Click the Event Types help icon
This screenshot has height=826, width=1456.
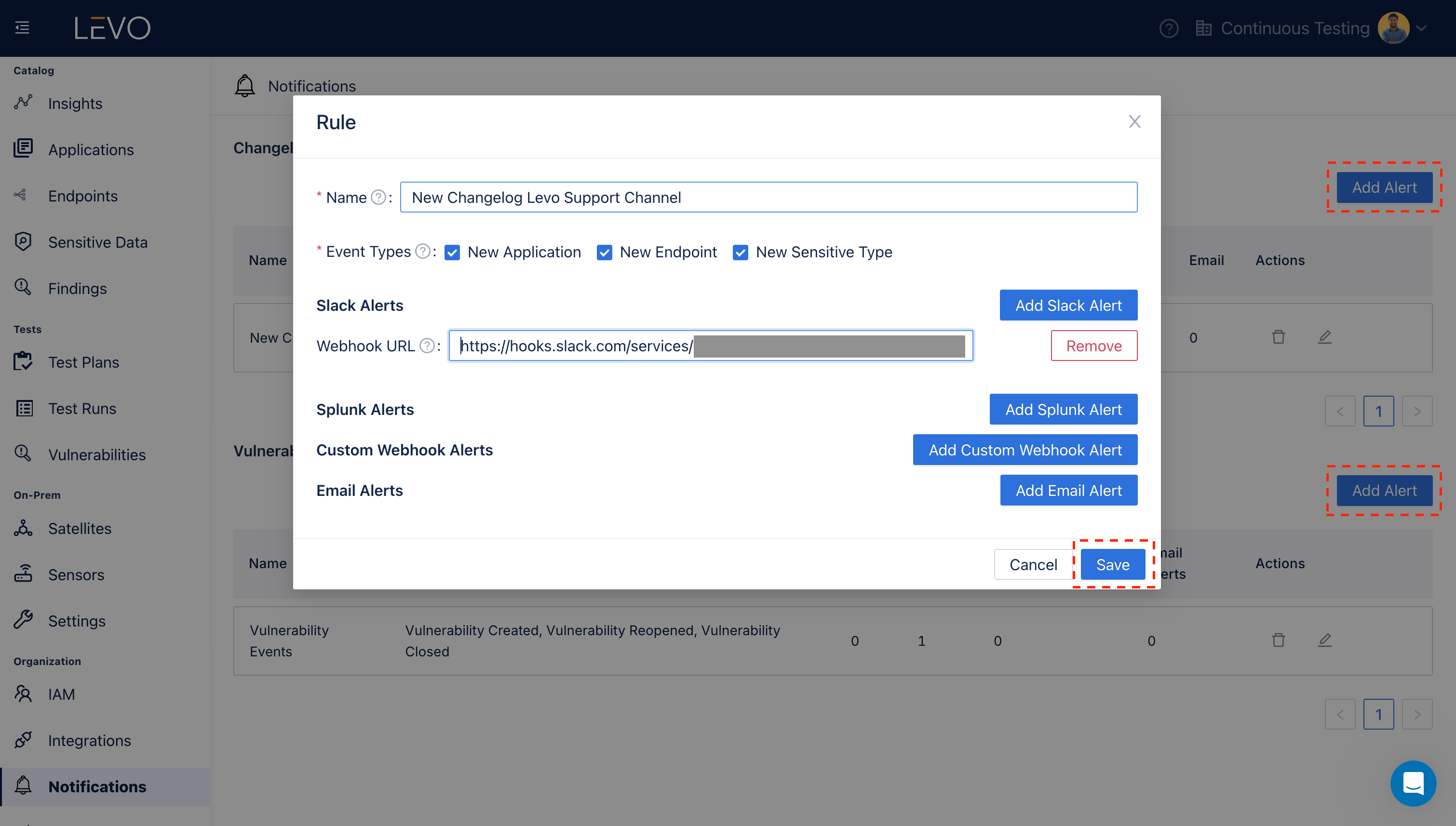tap(422, 251)
